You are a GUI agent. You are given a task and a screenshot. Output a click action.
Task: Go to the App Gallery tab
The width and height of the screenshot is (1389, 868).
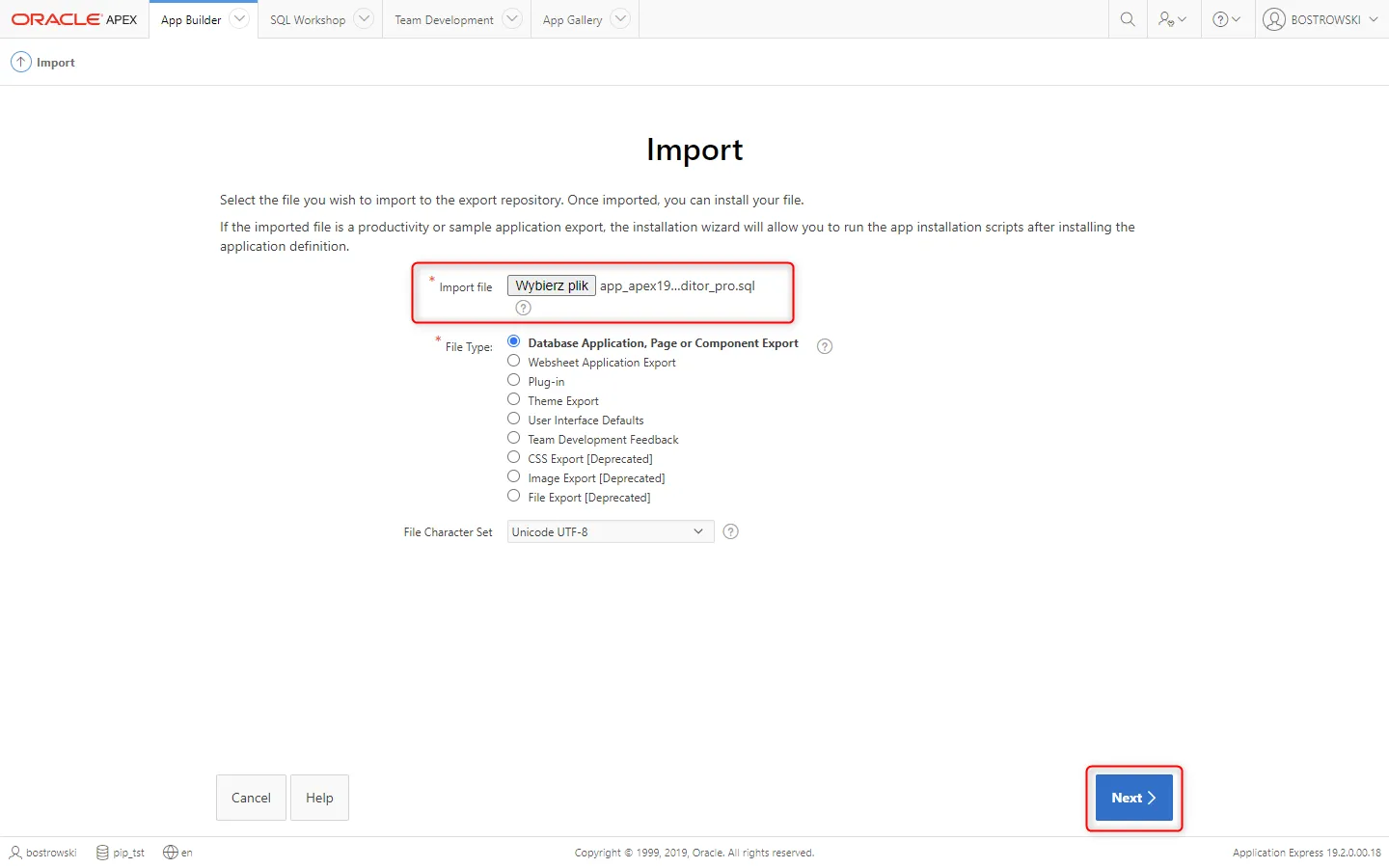(x=572, y=20)
